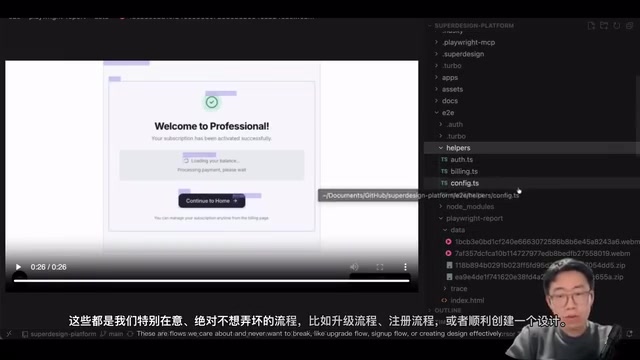Open the 1bcb3e0bd1cf webm video file
The image size is (640, 360).
pyautogui.click(x=547, y=242)
